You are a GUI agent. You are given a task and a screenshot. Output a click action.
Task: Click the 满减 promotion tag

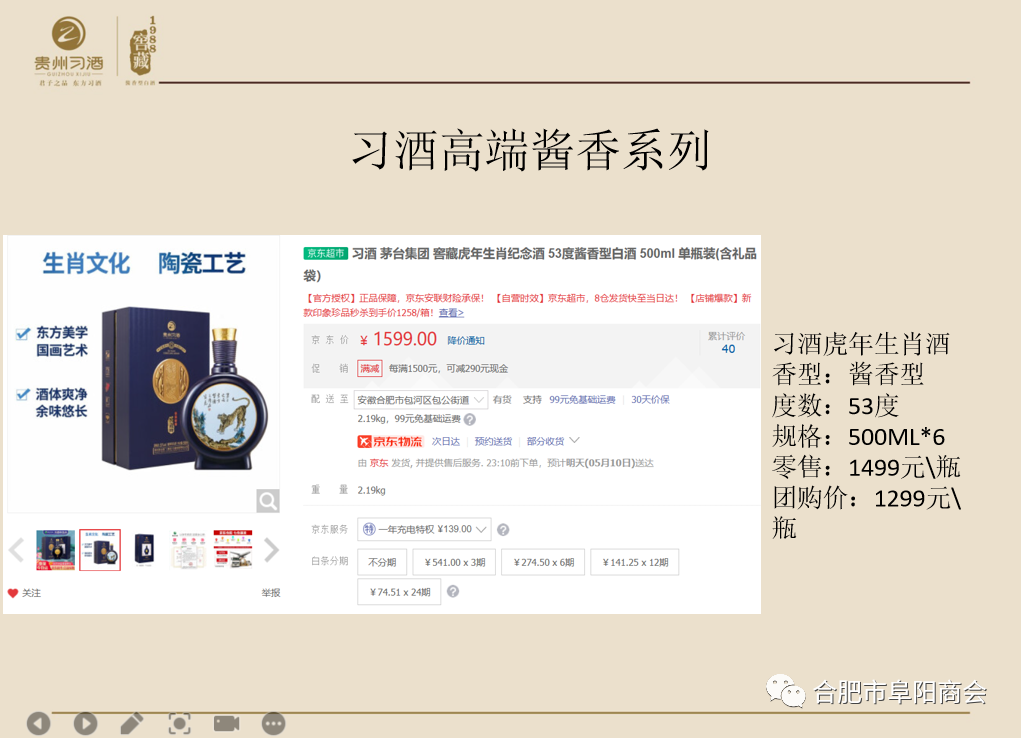[x=370, y=369]
